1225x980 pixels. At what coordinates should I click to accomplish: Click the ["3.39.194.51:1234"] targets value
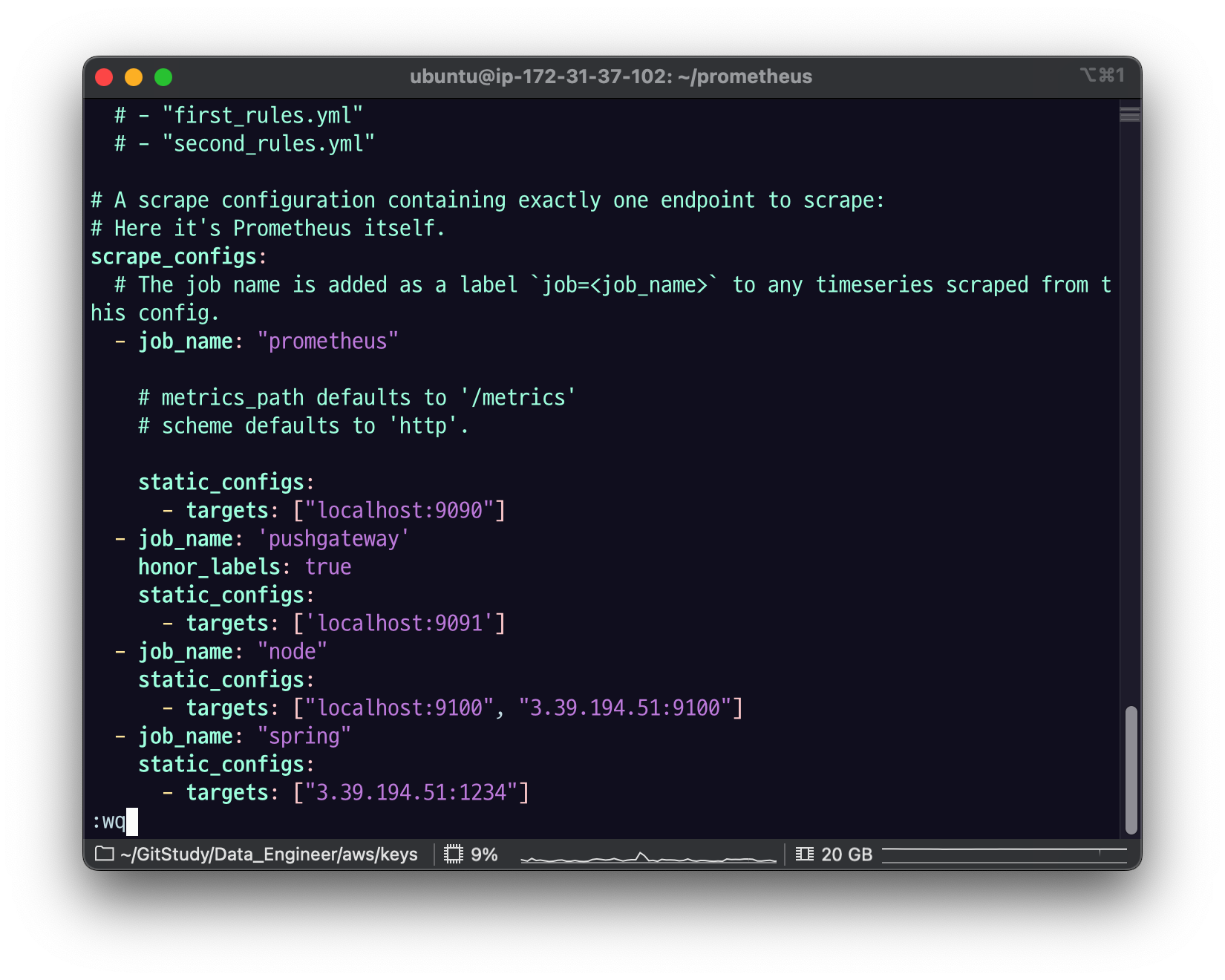click(x=411, y=793)
